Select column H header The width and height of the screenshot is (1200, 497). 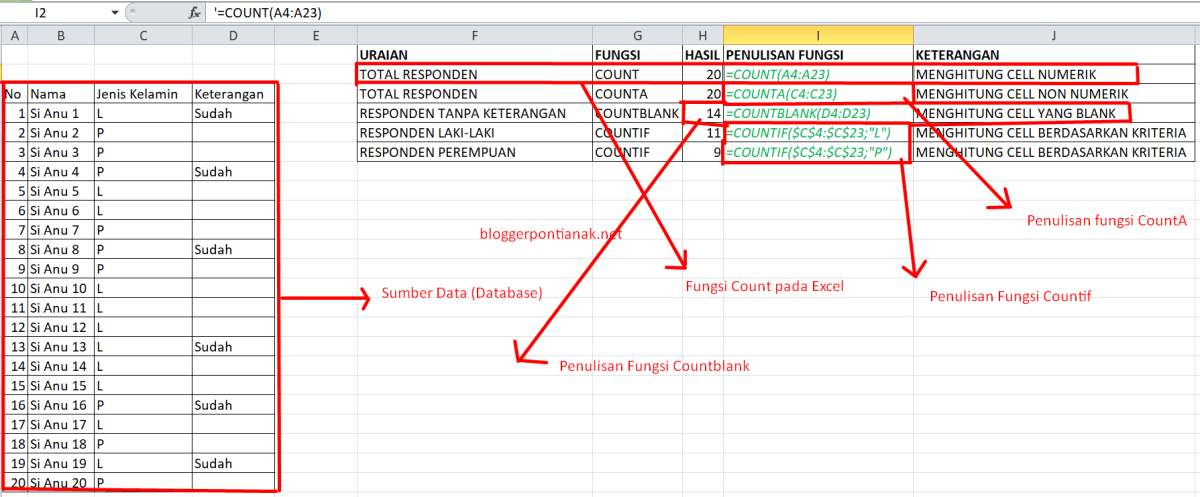pos(702,36)
